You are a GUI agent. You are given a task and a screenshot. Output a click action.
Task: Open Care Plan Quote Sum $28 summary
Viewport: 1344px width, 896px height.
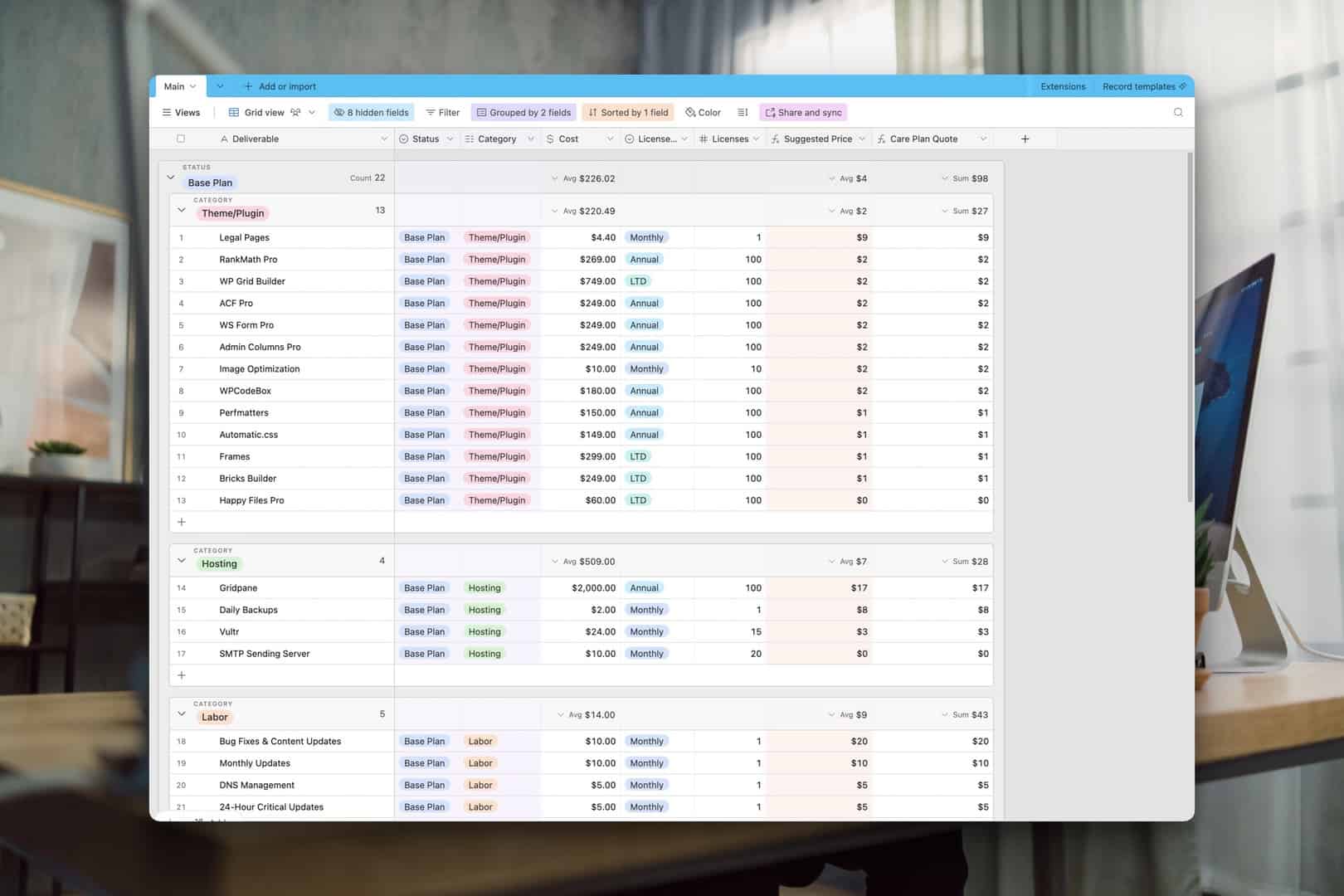coord(964,562)
